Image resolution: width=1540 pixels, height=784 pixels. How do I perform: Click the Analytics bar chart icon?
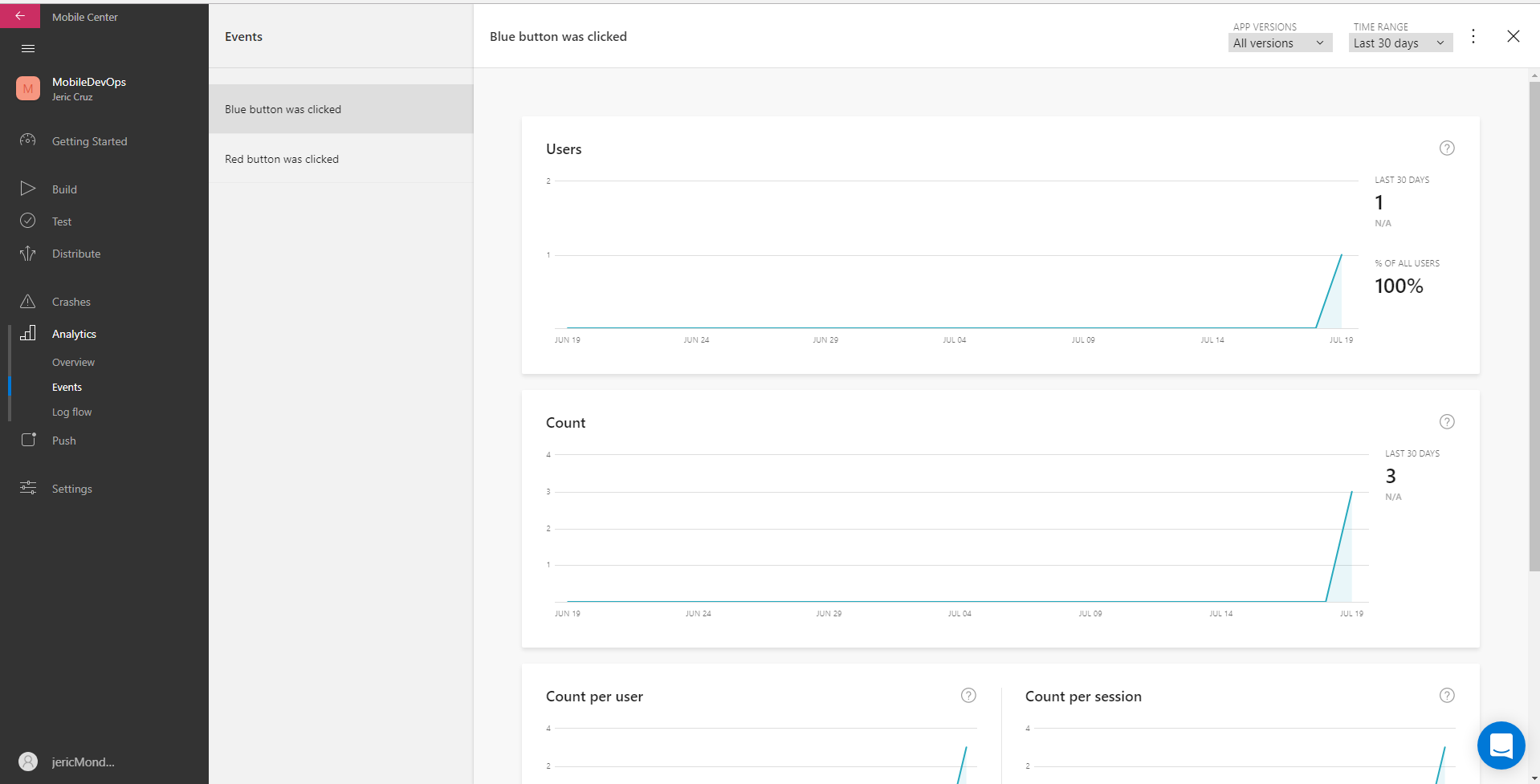coord(28,333)
